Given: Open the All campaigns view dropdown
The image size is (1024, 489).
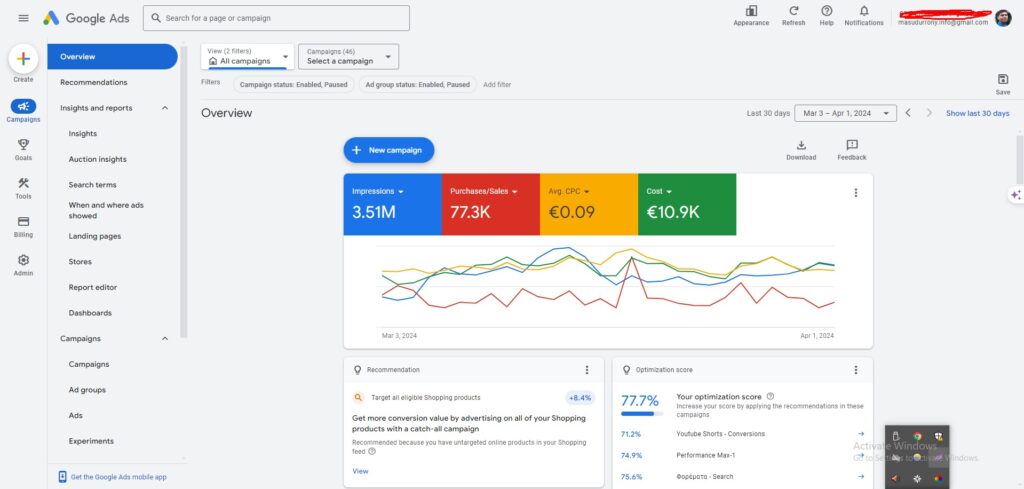Looking at the screenshot, I should [x=247, y=56].
